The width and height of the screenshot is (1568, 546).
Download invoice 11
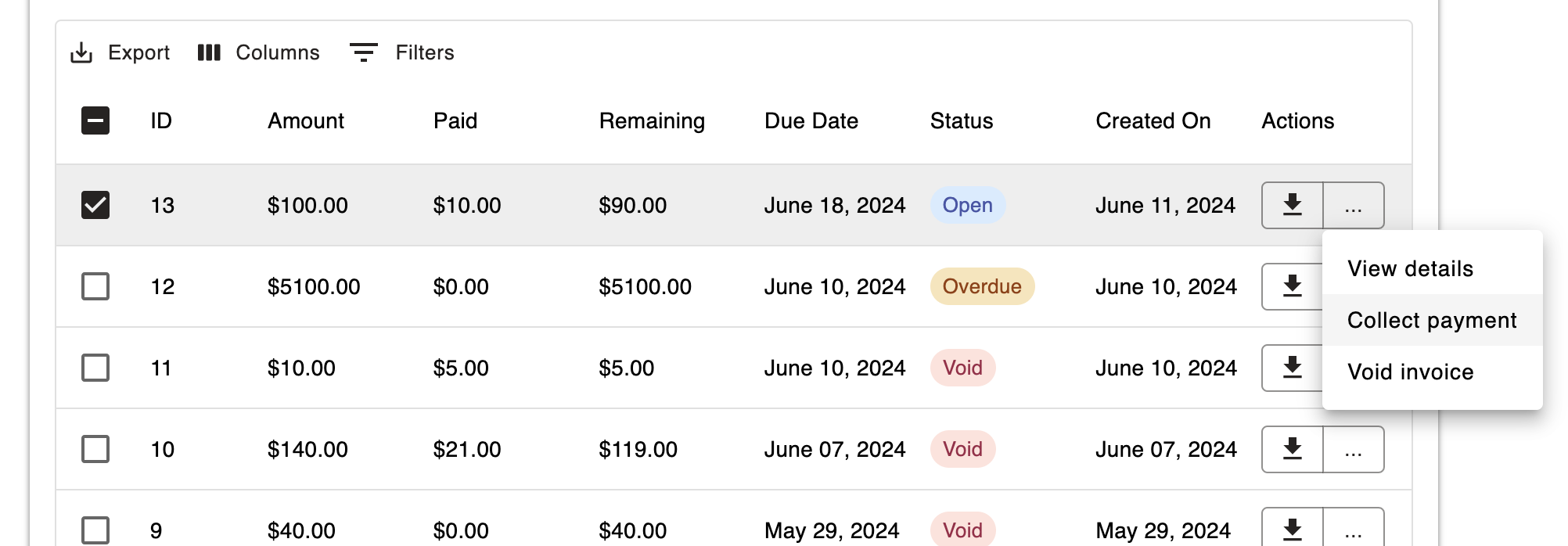coord(1293,368)
